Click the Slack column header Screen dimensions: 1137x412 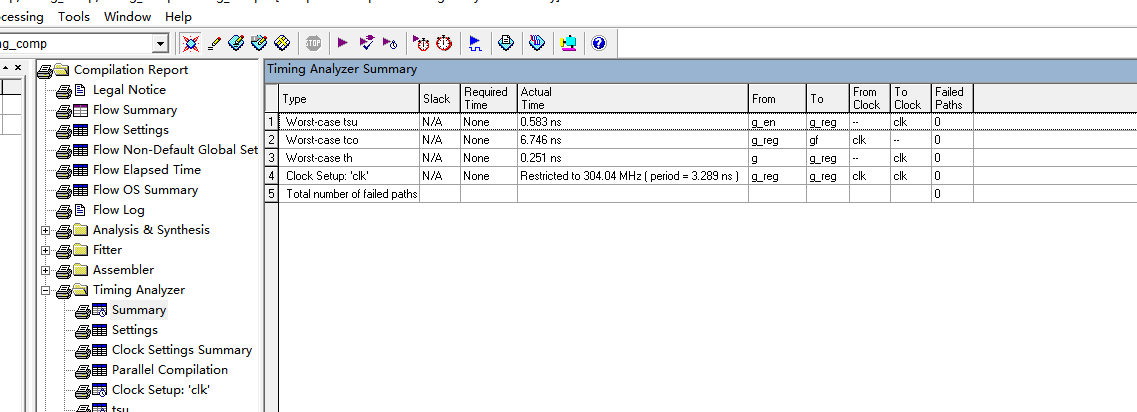(439, 99)
